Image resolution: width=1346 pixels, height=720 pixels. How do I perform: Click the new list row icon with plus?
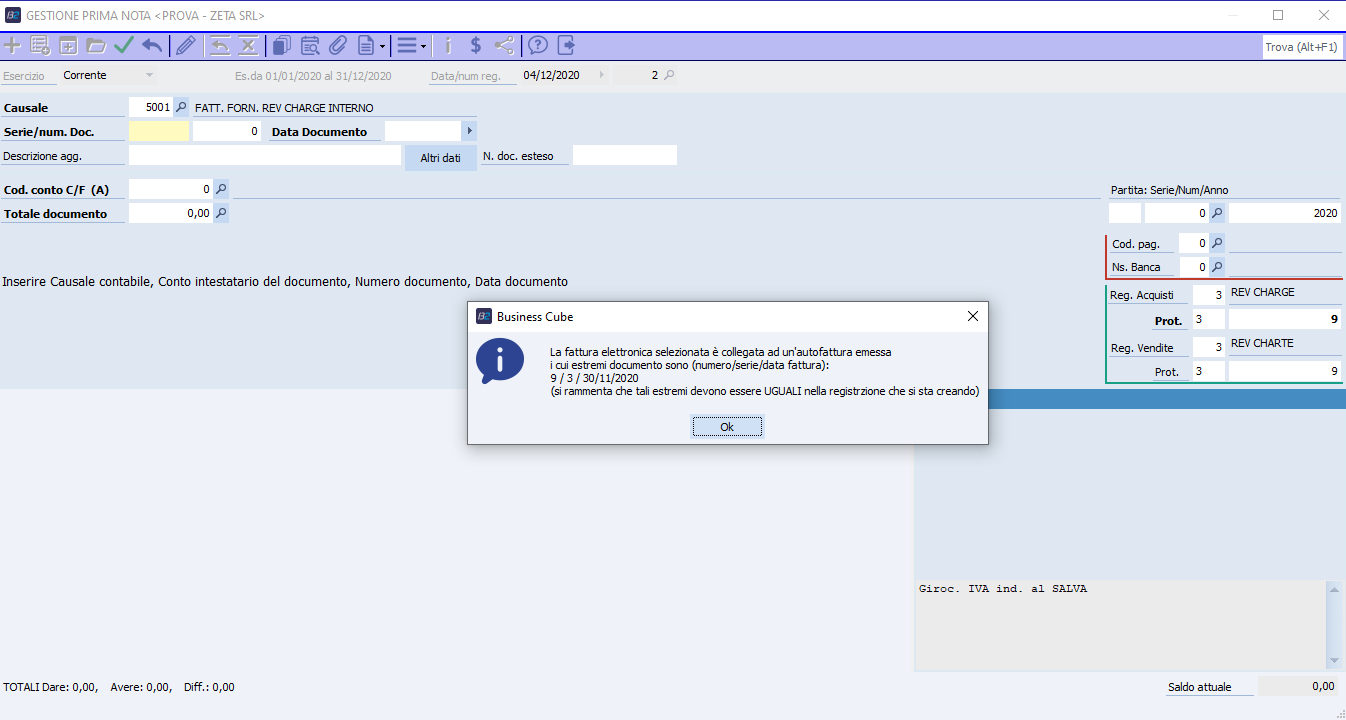[x=41, y=46]
